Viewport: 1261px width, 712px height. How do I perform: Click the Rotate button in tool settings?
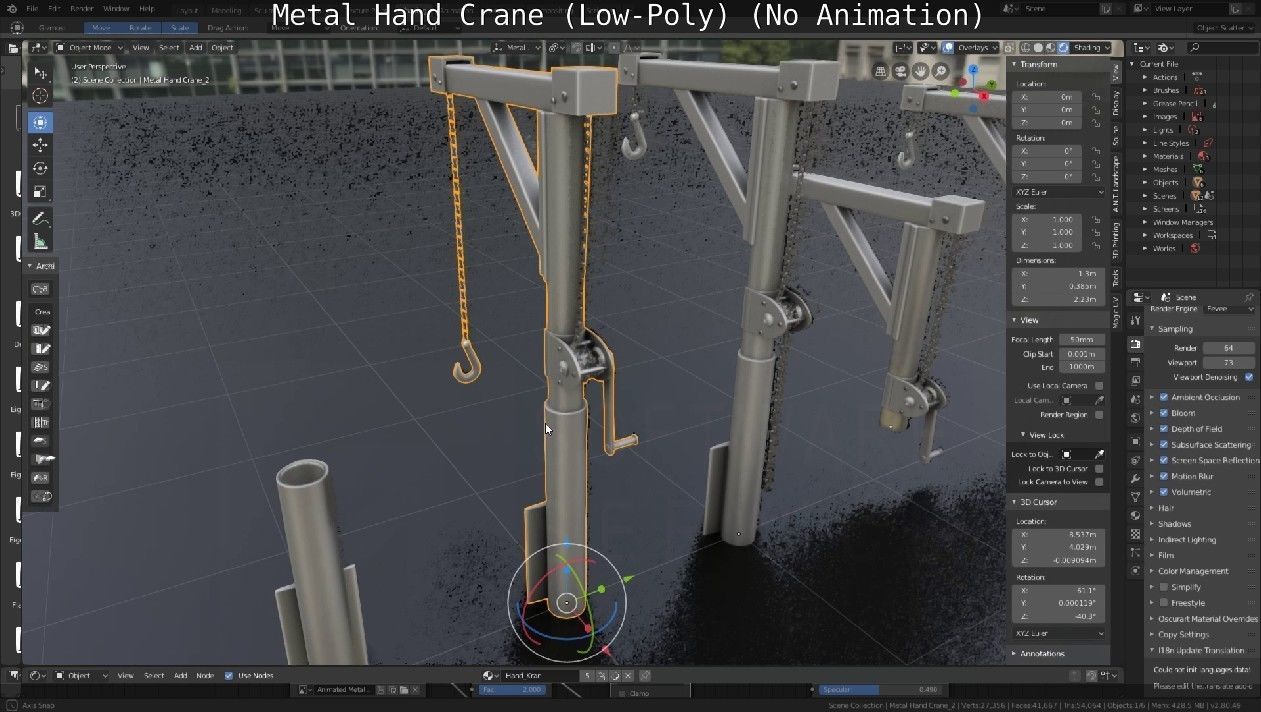[139, 28]
